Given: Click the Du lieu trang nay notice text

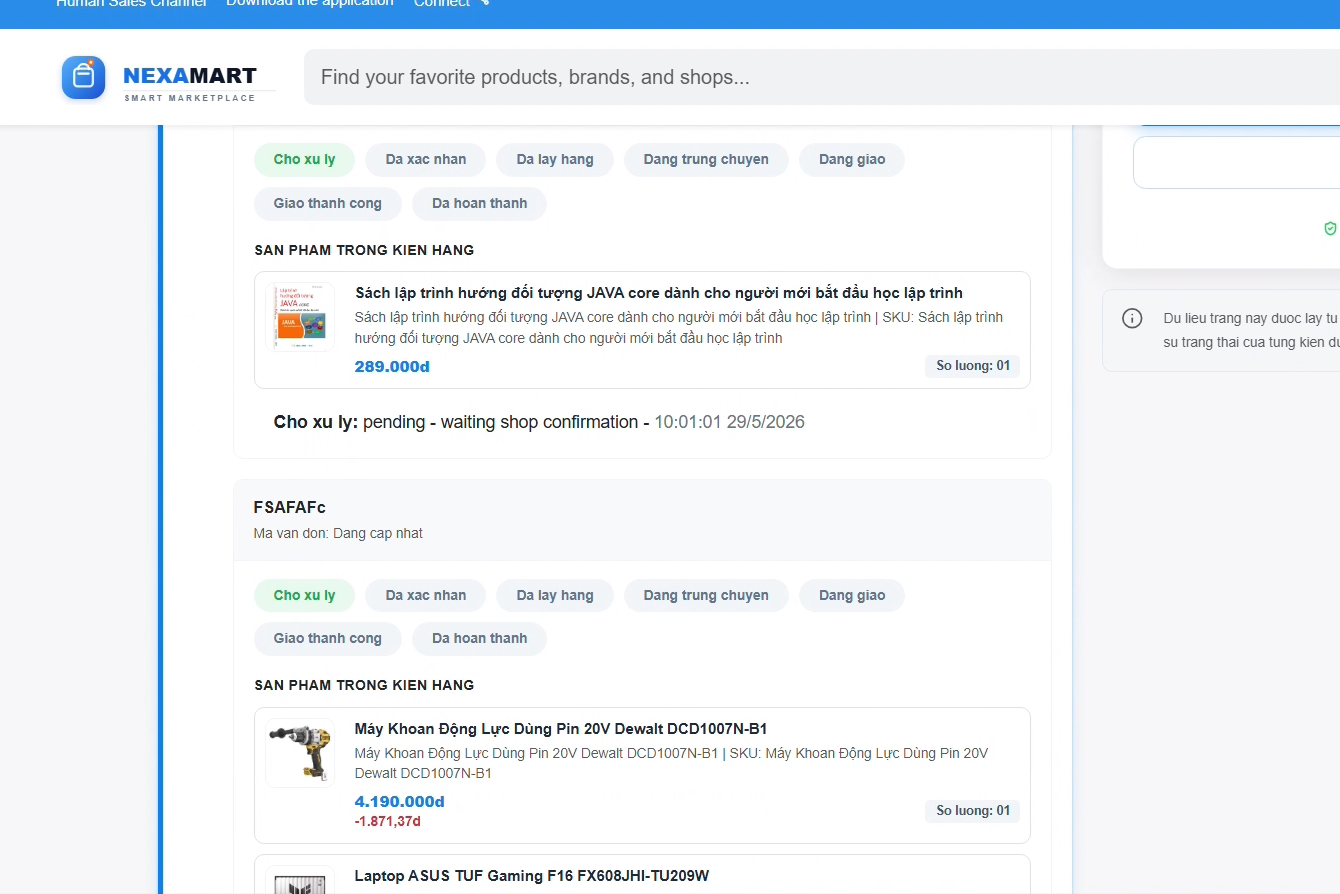Looking at the screenshot, I should 1251,330.
